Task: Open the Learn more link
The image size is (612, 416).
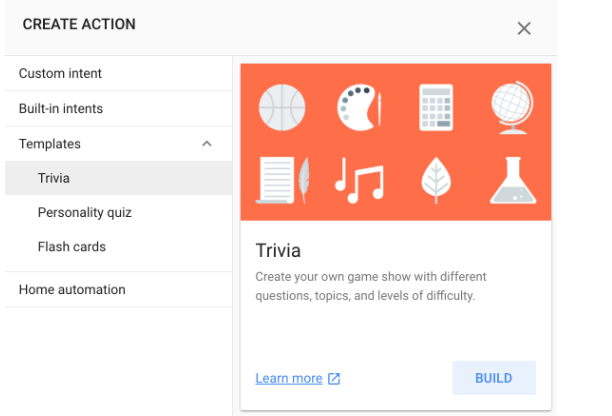Action: [x=289, y=379]
